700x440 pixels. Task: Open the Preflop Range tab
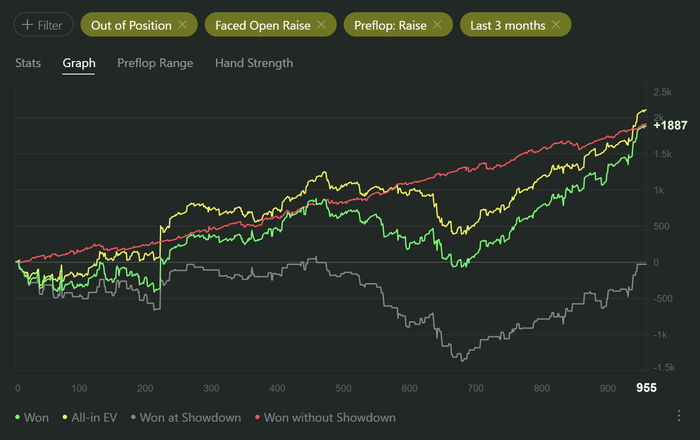pyautogui.click(x=155, y=63)
